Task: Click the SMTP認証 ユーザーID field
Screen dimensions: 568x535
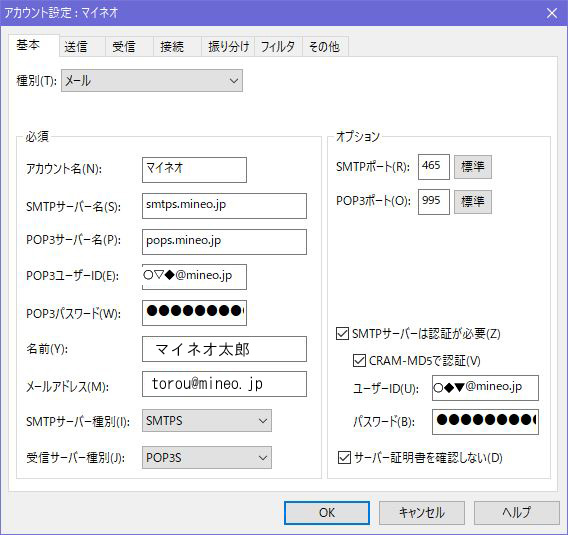Action: [x=485, y=388]
